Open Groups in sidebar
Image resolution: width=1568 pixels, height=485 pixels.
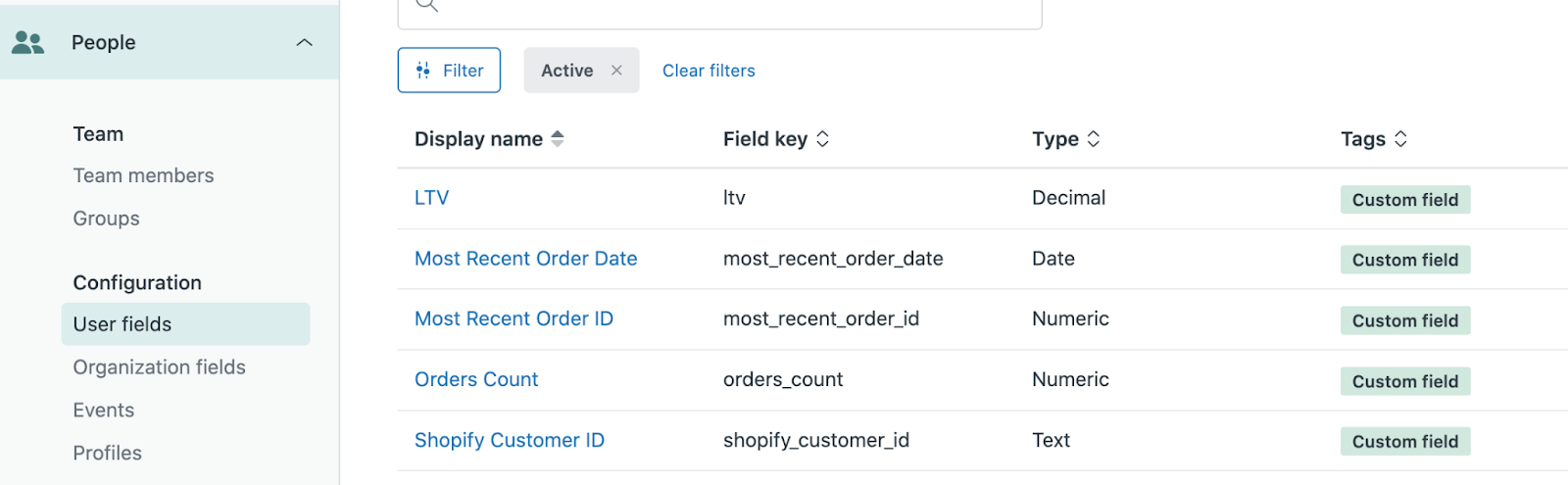(x=106, y=218)
